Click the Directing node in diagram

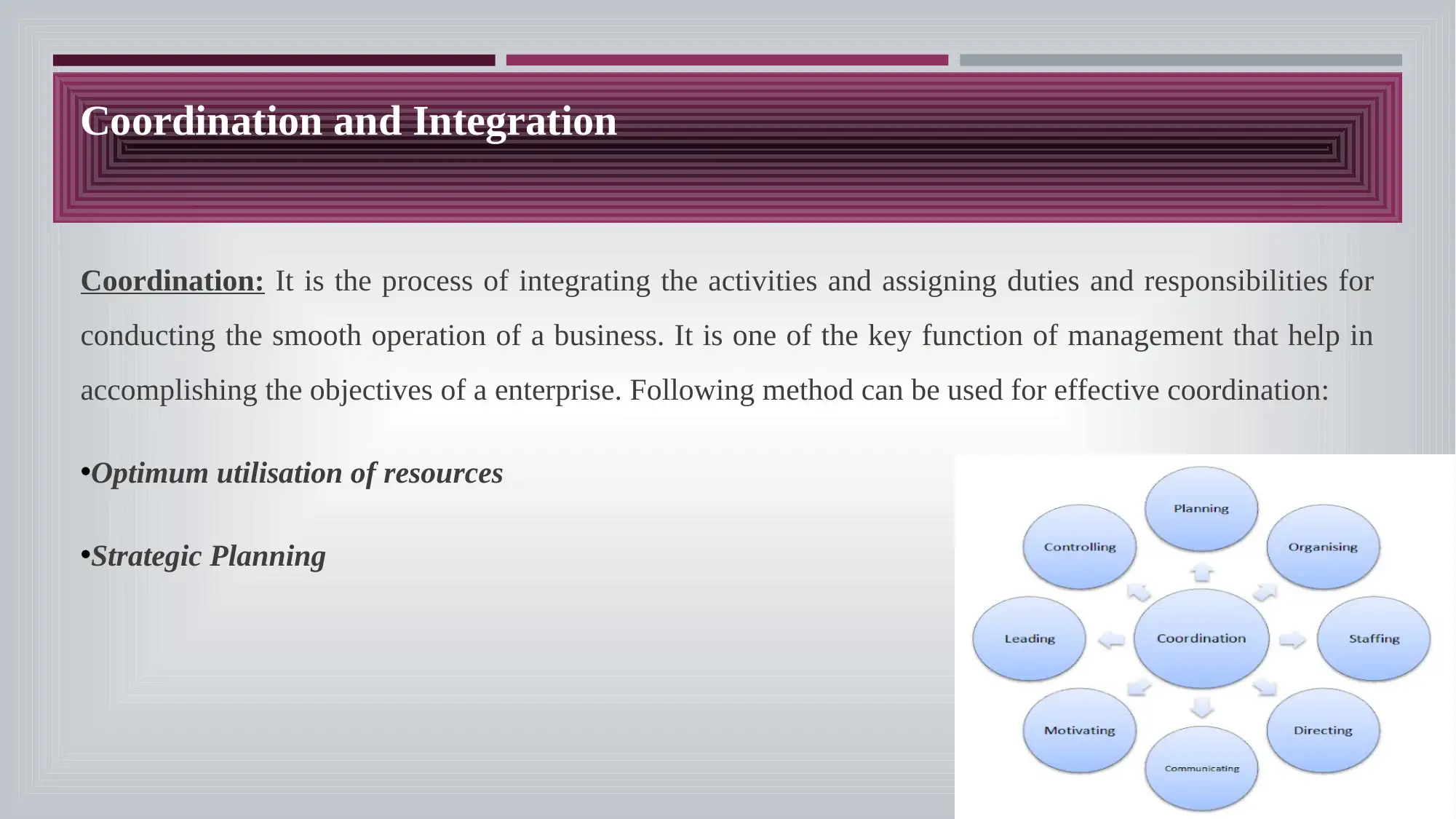click(1323, 729)
